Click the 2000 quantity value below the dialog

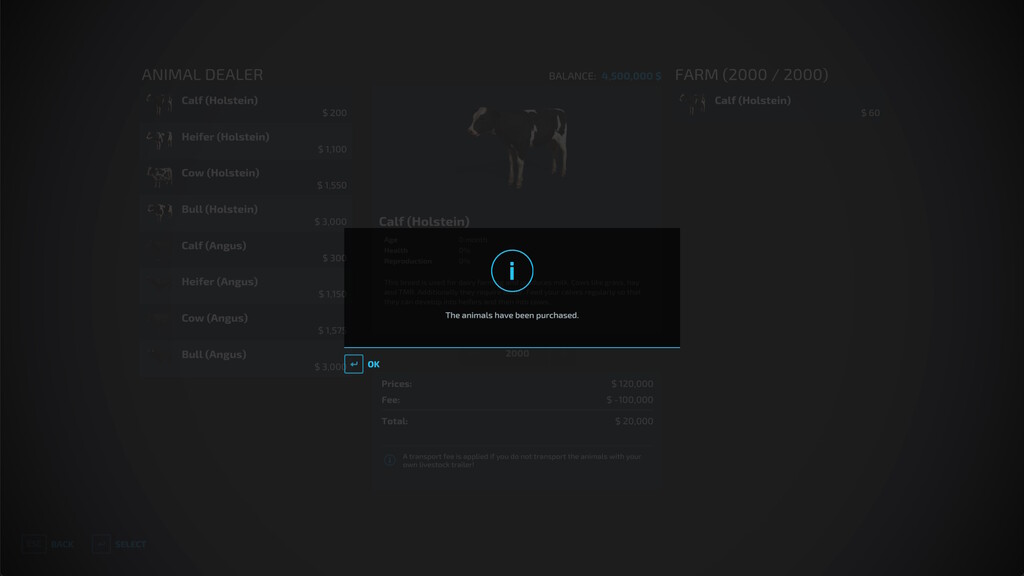(517, 354)
